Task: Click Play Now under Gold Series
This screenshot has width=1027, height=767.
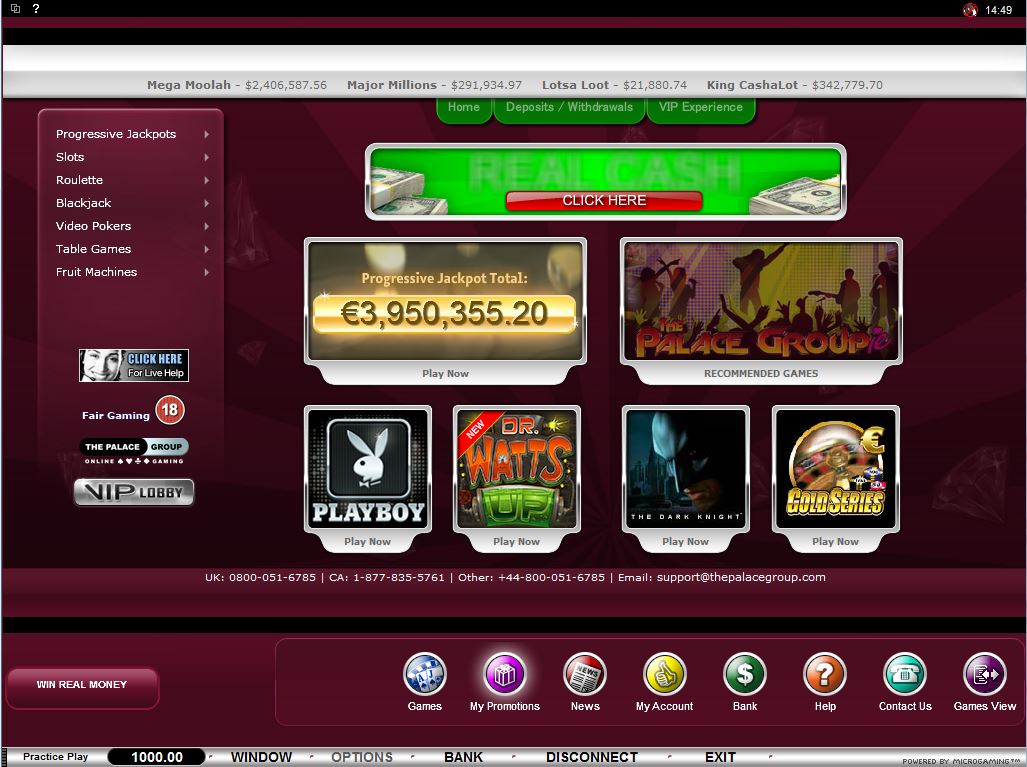Action: coord(835,542)
